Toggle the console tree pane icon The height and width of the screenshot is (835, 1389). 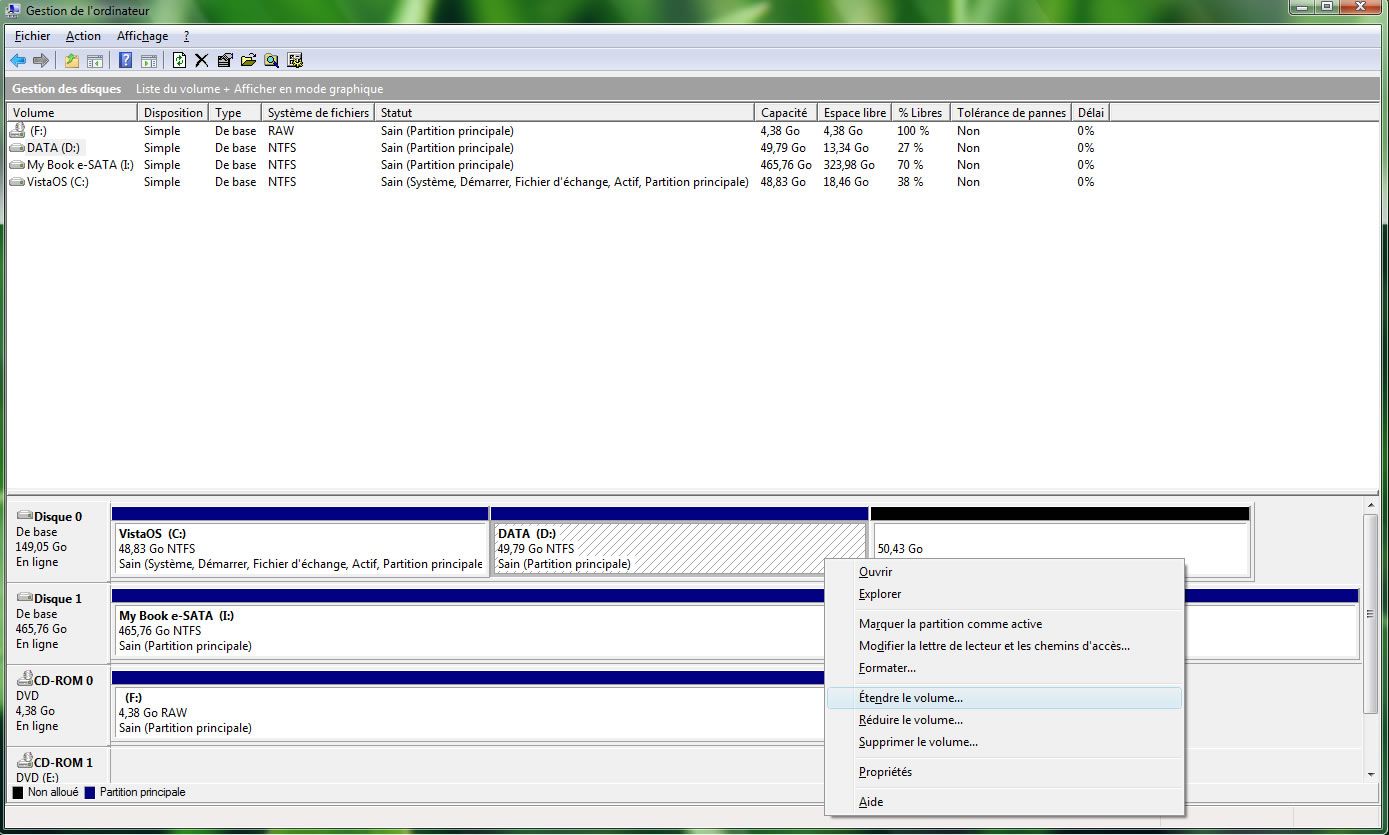click(x=95, y=60)
